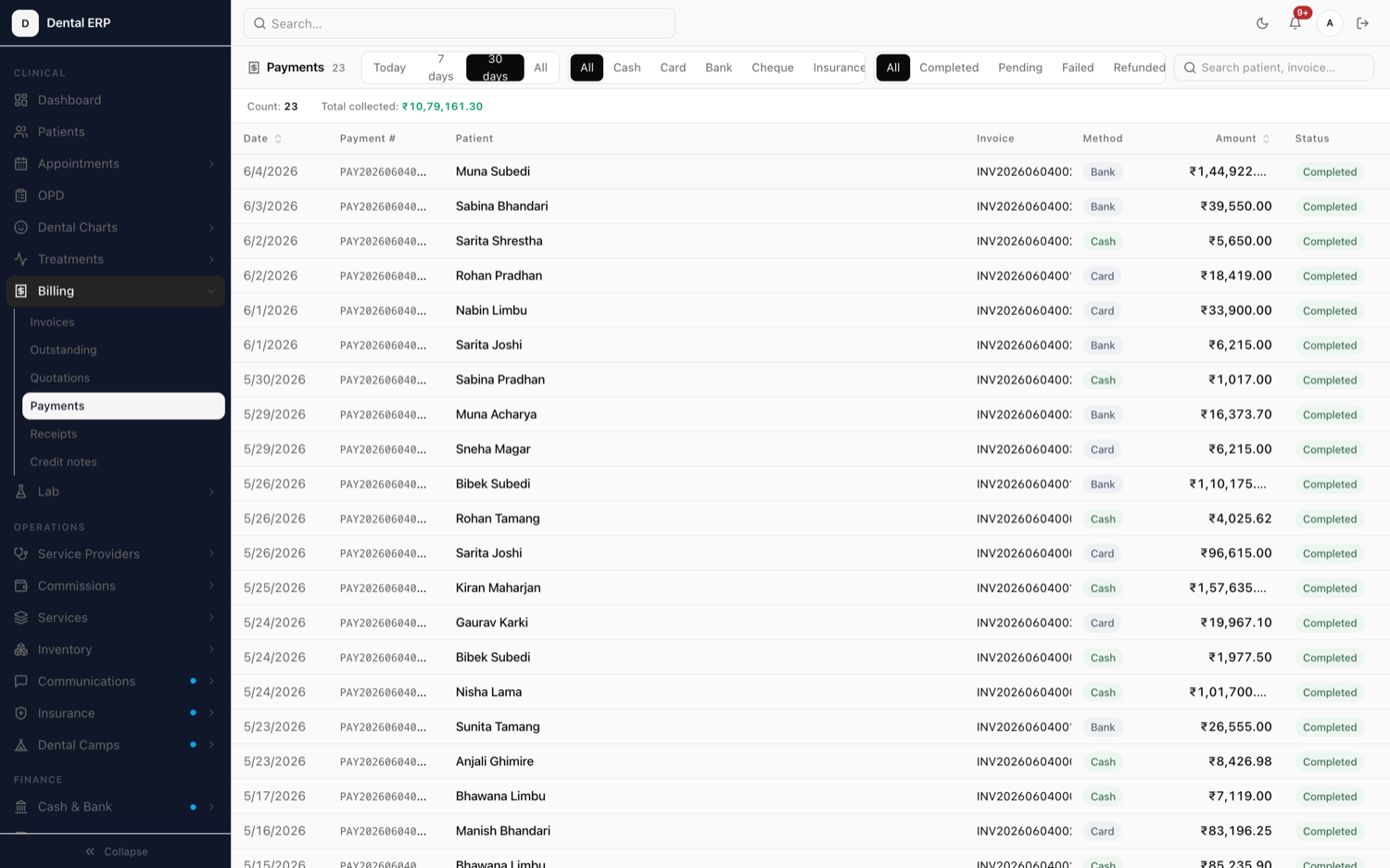Click the Treatments pulse icon

click(x=21, y=259)
